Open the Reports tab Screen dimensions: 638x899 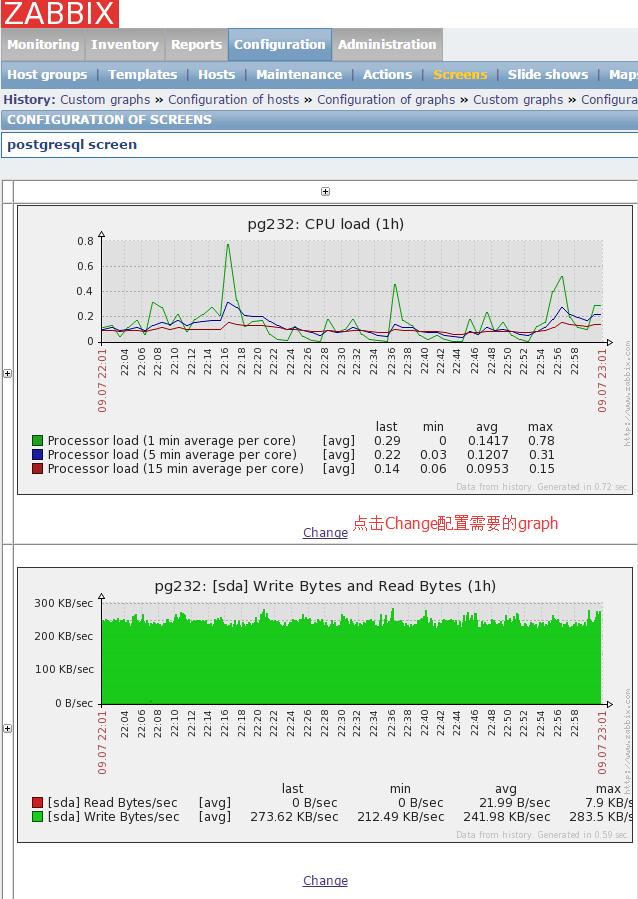(196, 45)
